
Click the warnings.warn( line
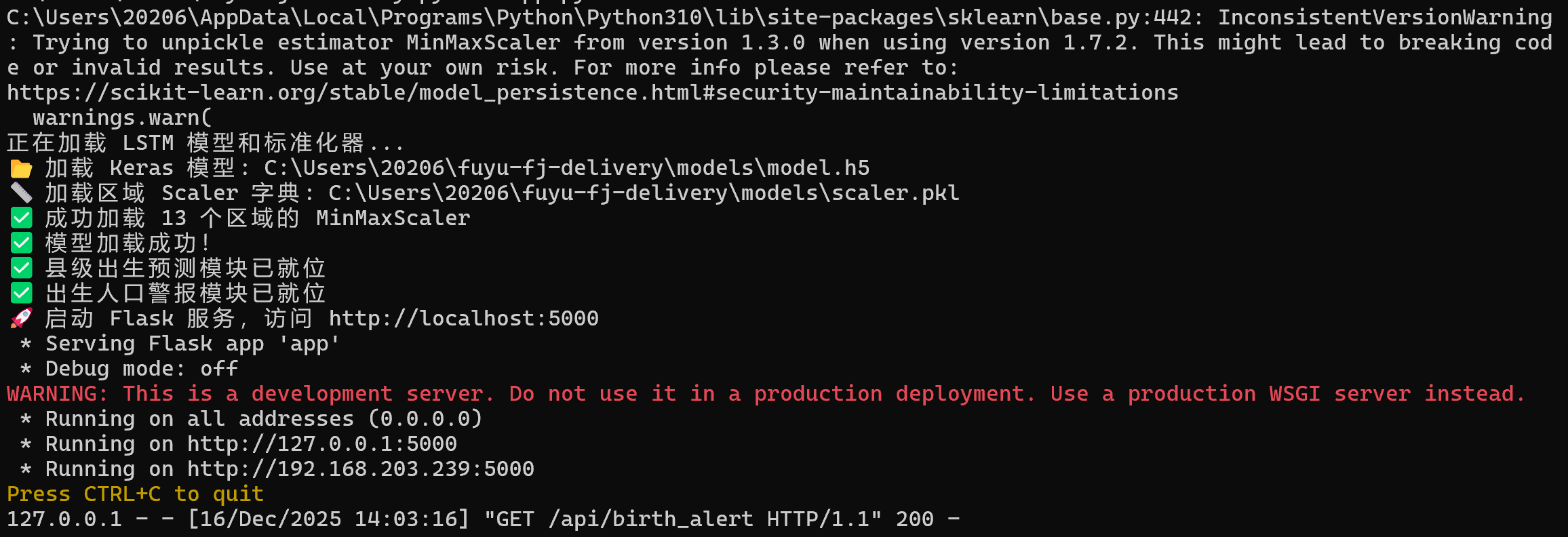coord(123,118)
